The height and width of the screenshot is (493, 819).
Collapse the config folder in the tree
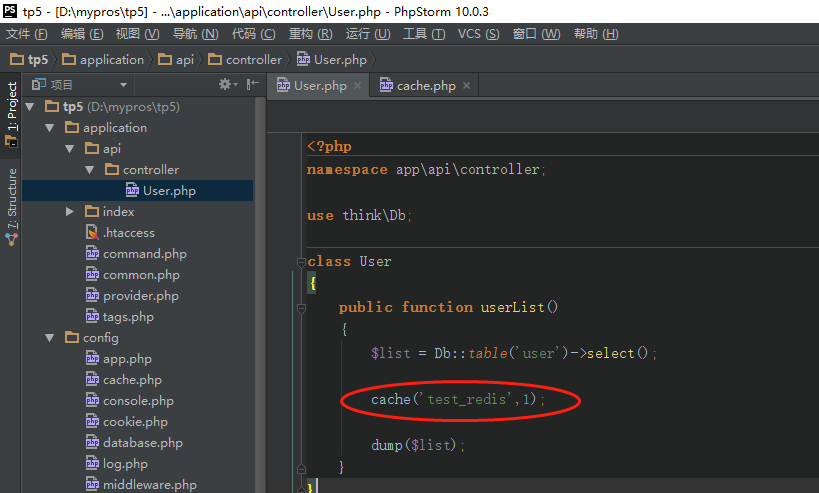click(50, 338)
